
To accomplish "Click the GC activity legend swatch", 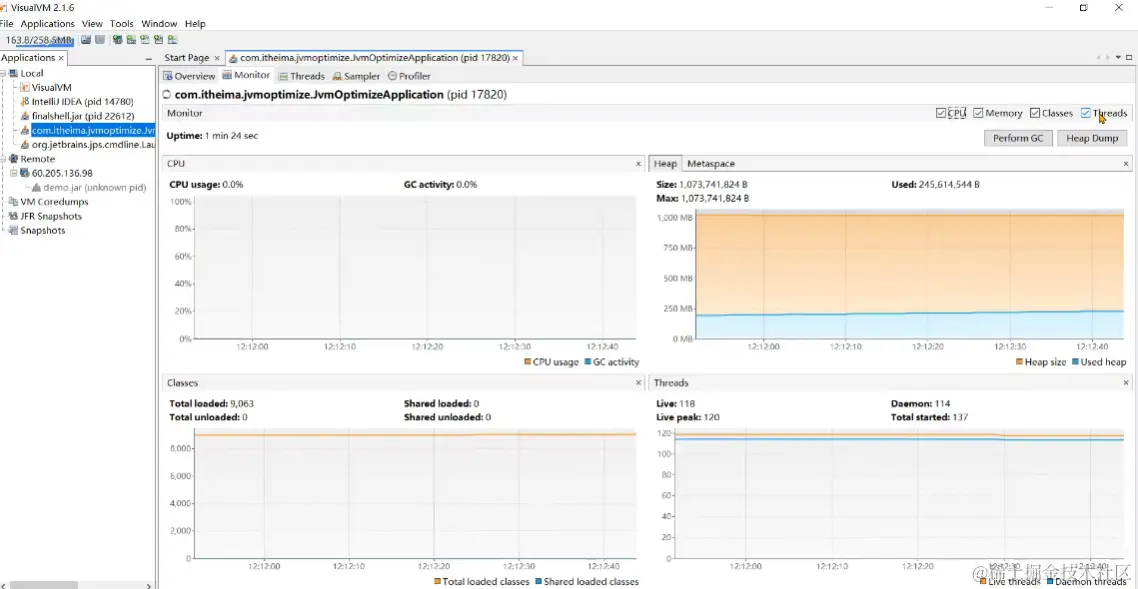I will 588,362.
